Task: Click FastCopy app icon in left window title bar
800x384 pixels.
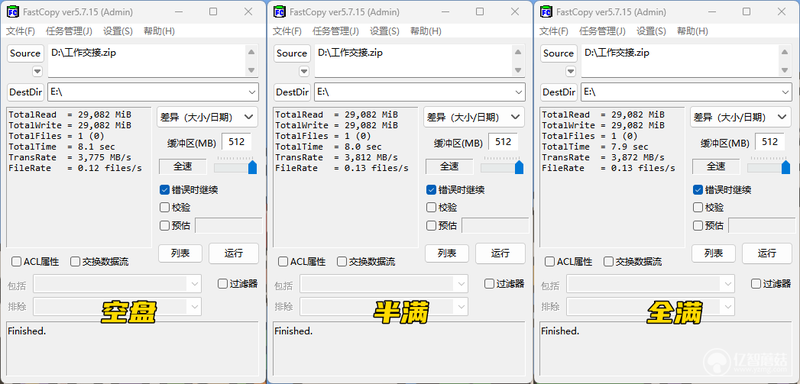Action: (13, 11)
